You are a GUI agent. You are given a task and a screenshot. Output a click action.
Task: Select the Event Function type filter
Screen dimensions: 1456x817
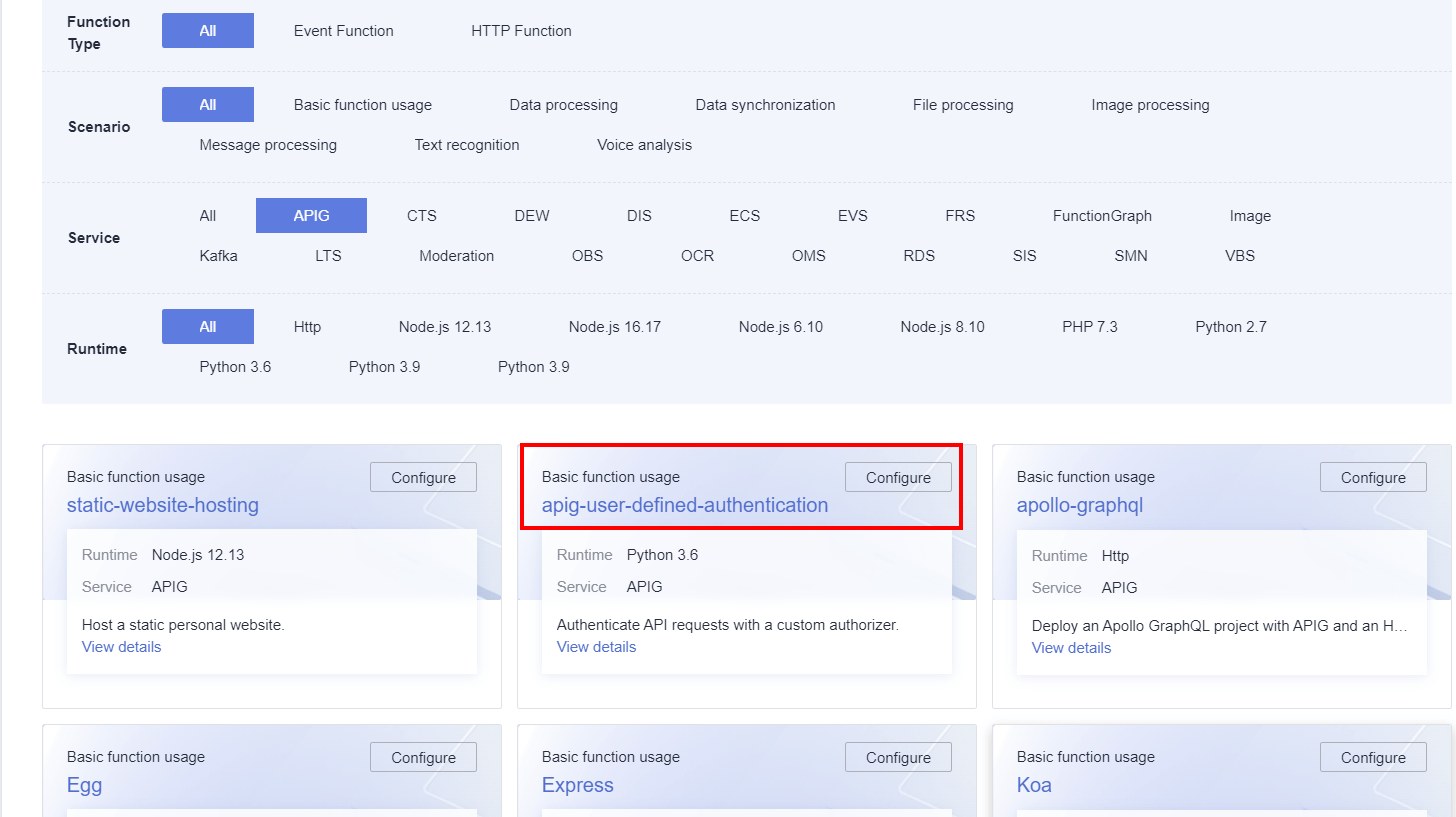click(x=343, y=31)
